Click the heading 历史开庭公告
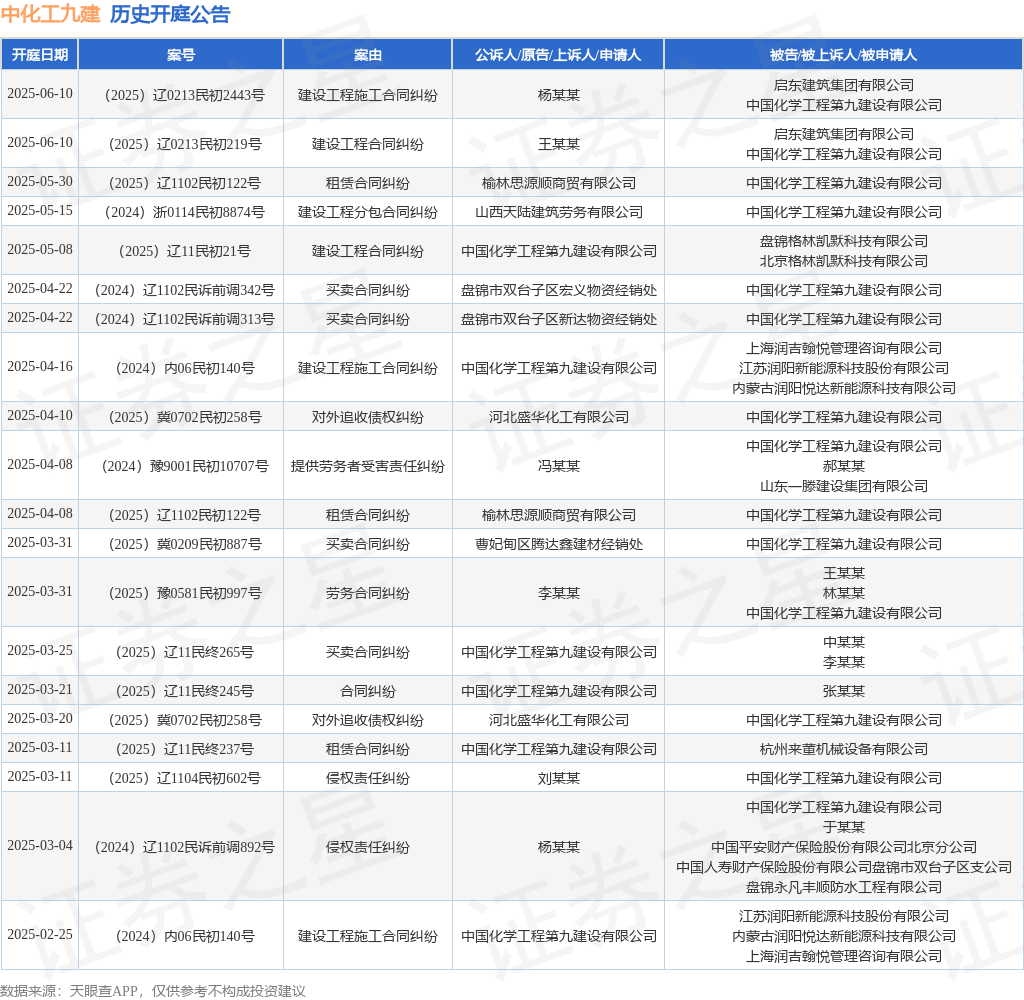The height and width of the screenshot is (1000, 1024). coord(170,14)
